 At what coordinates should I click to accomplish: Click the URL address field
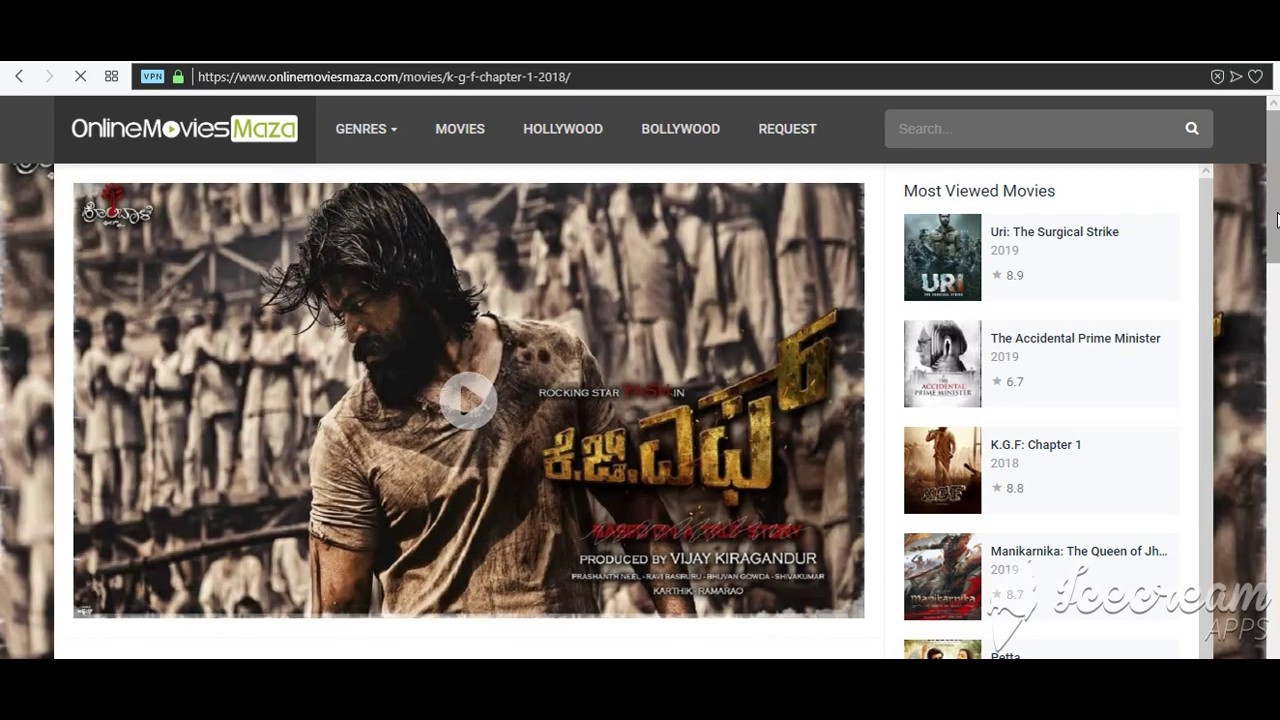[x=700, y=76]
